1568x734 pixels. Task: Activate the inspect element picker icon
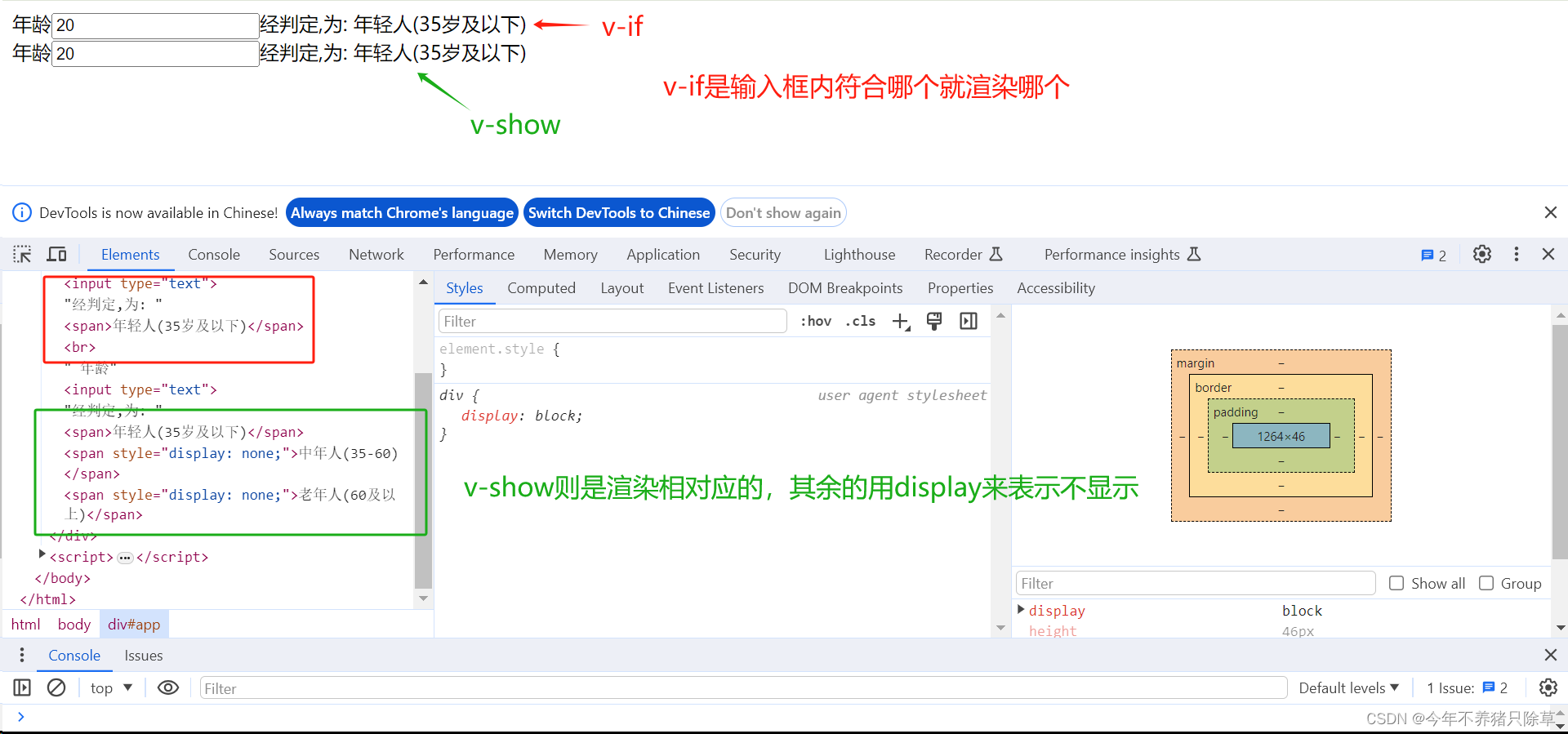pyautogui.click(x=22, y=255)
